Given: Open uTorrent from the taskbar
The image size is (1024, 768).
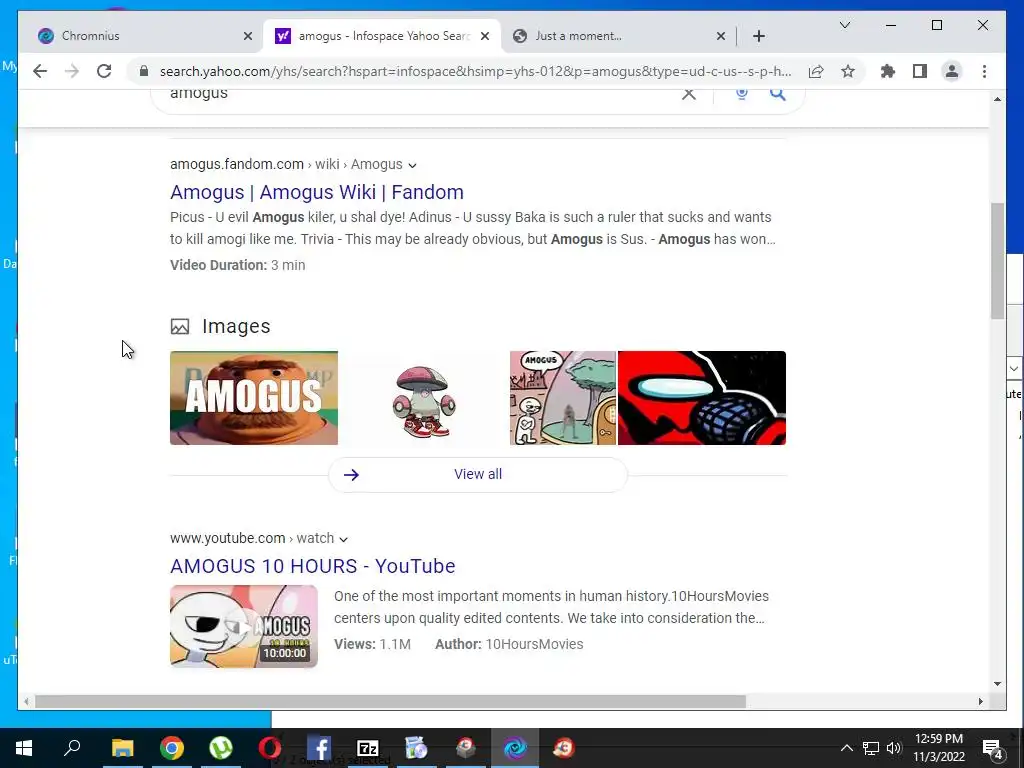Looking at the screenshot, I should 221,748.
